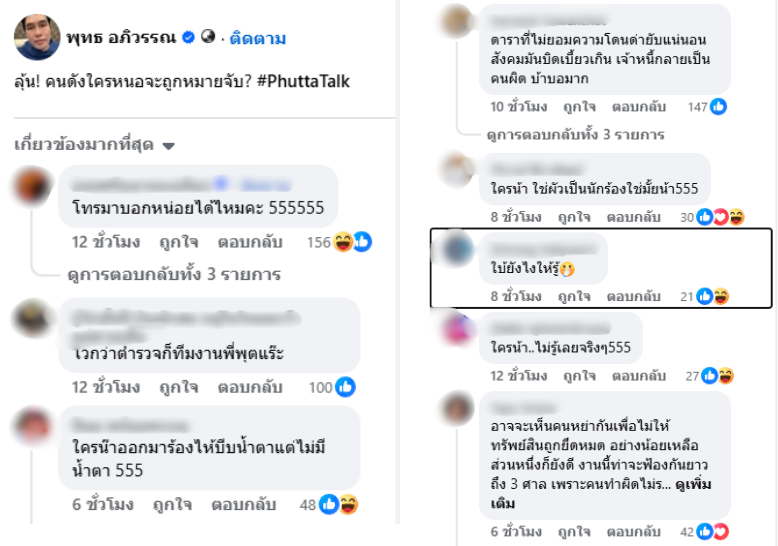Click the reaction icons next to count 30
The width and height of the screenshot is (778, 546).
[720, 217]
